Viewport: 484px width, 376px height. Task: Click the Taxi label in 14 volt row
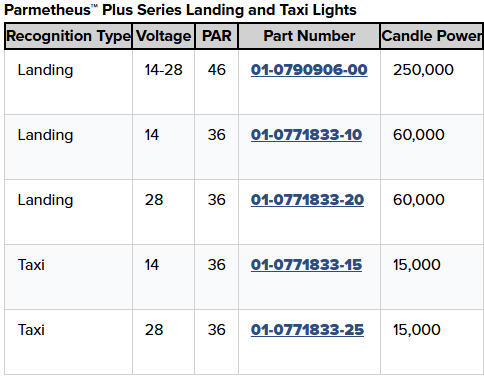31,265
